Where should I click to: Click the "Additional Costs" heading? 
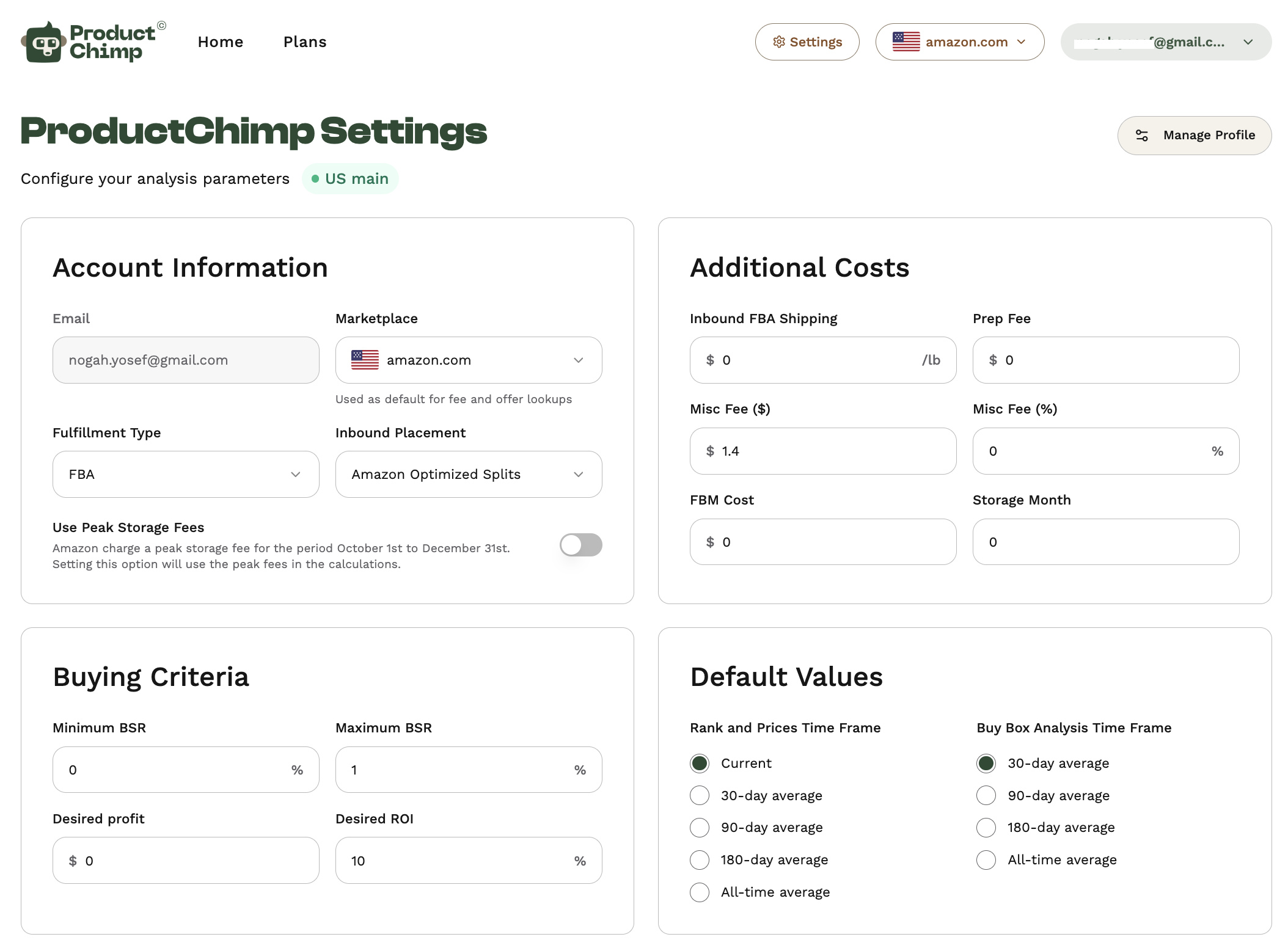point(800,268)
